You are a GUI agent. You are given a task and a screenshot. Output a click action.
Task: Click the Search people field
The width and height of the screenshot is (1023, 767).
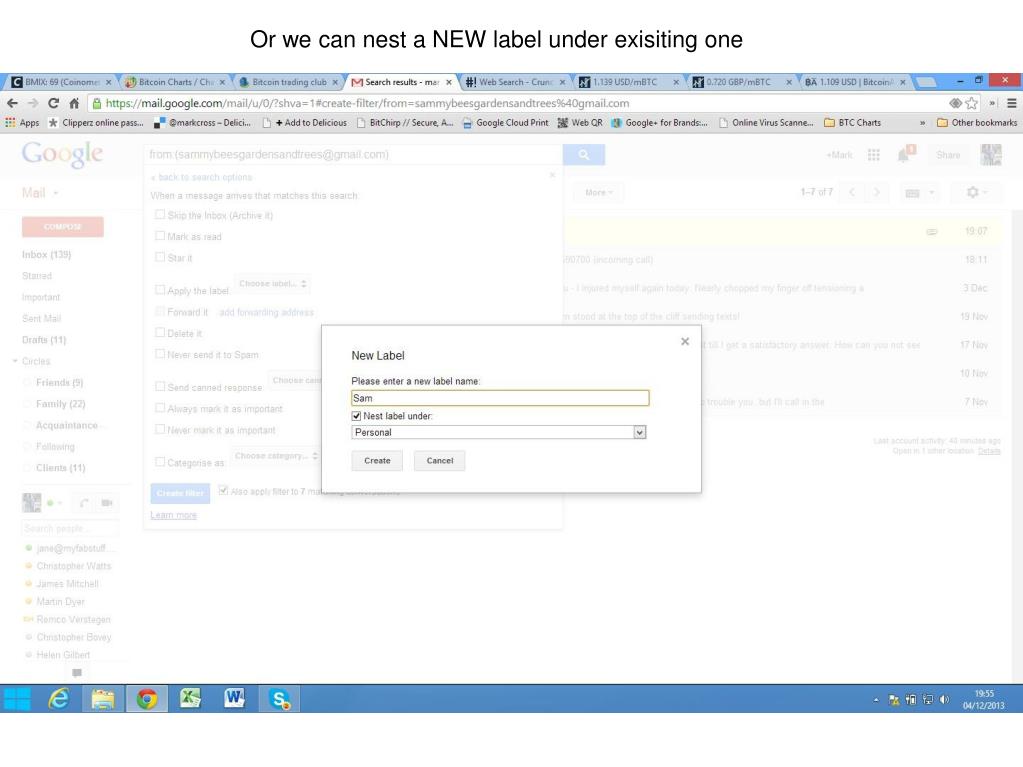tap(70, 528)
